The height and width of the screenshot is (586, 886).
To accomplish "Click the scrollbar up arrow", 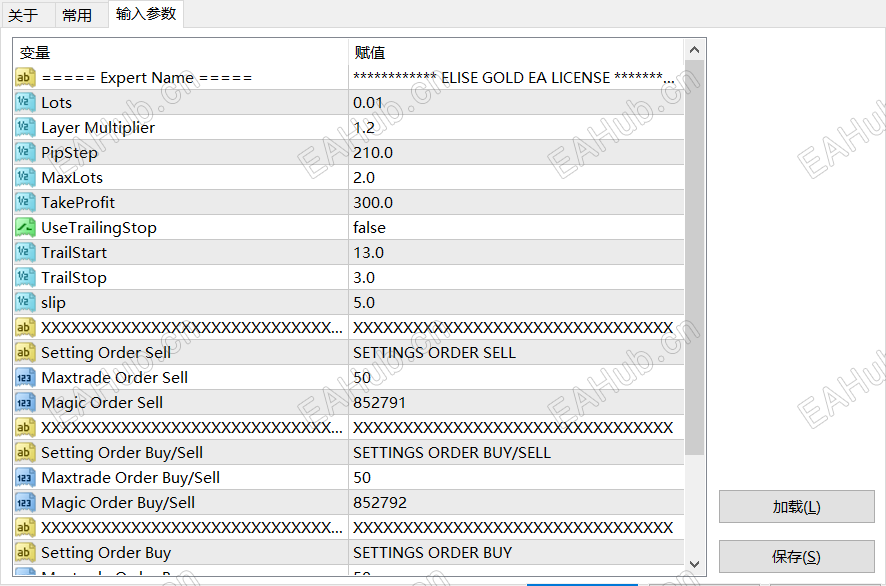I will [x=694, y=50].
